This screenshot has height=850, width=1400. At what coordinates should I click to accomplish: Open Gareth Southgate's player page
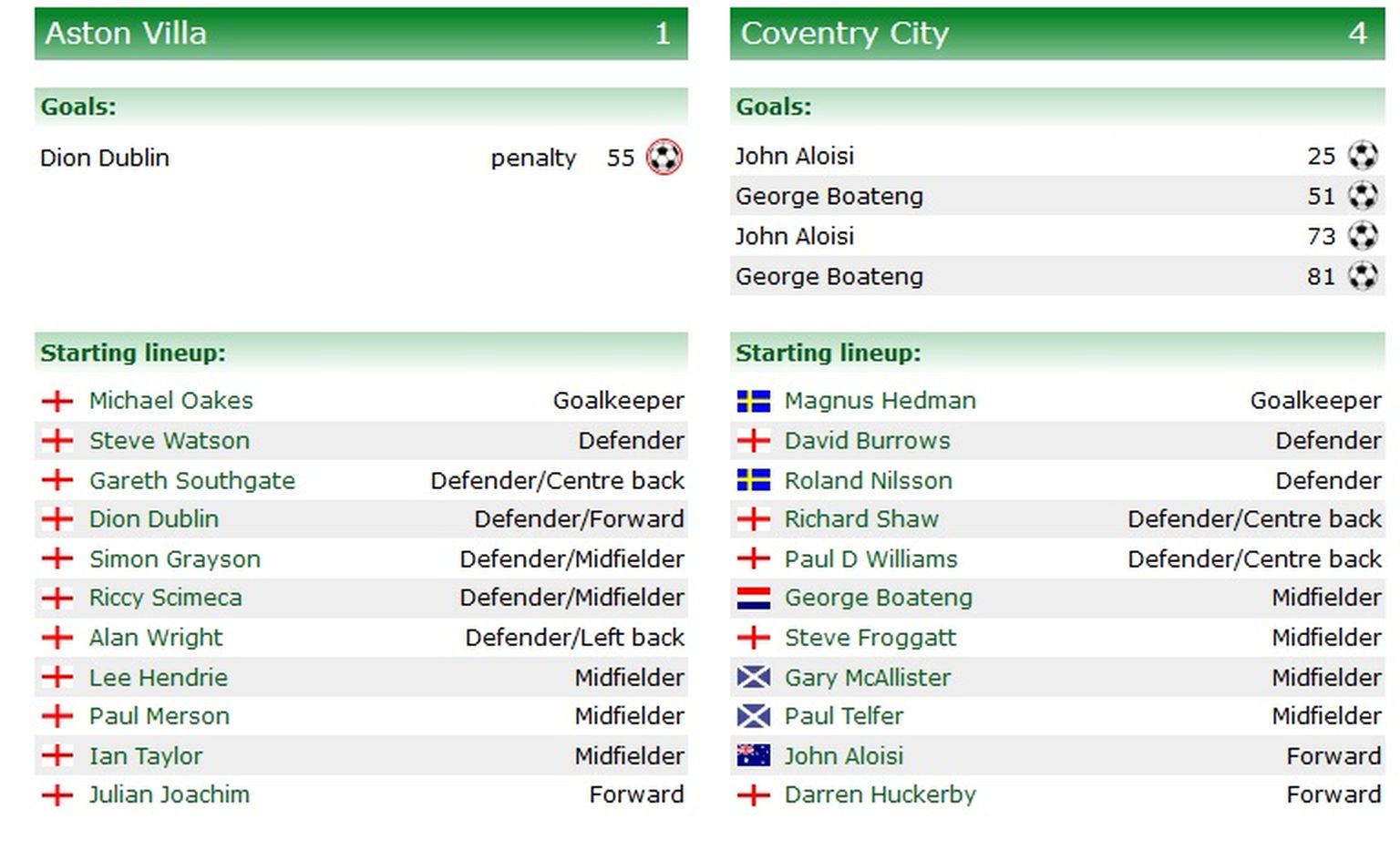191,480
